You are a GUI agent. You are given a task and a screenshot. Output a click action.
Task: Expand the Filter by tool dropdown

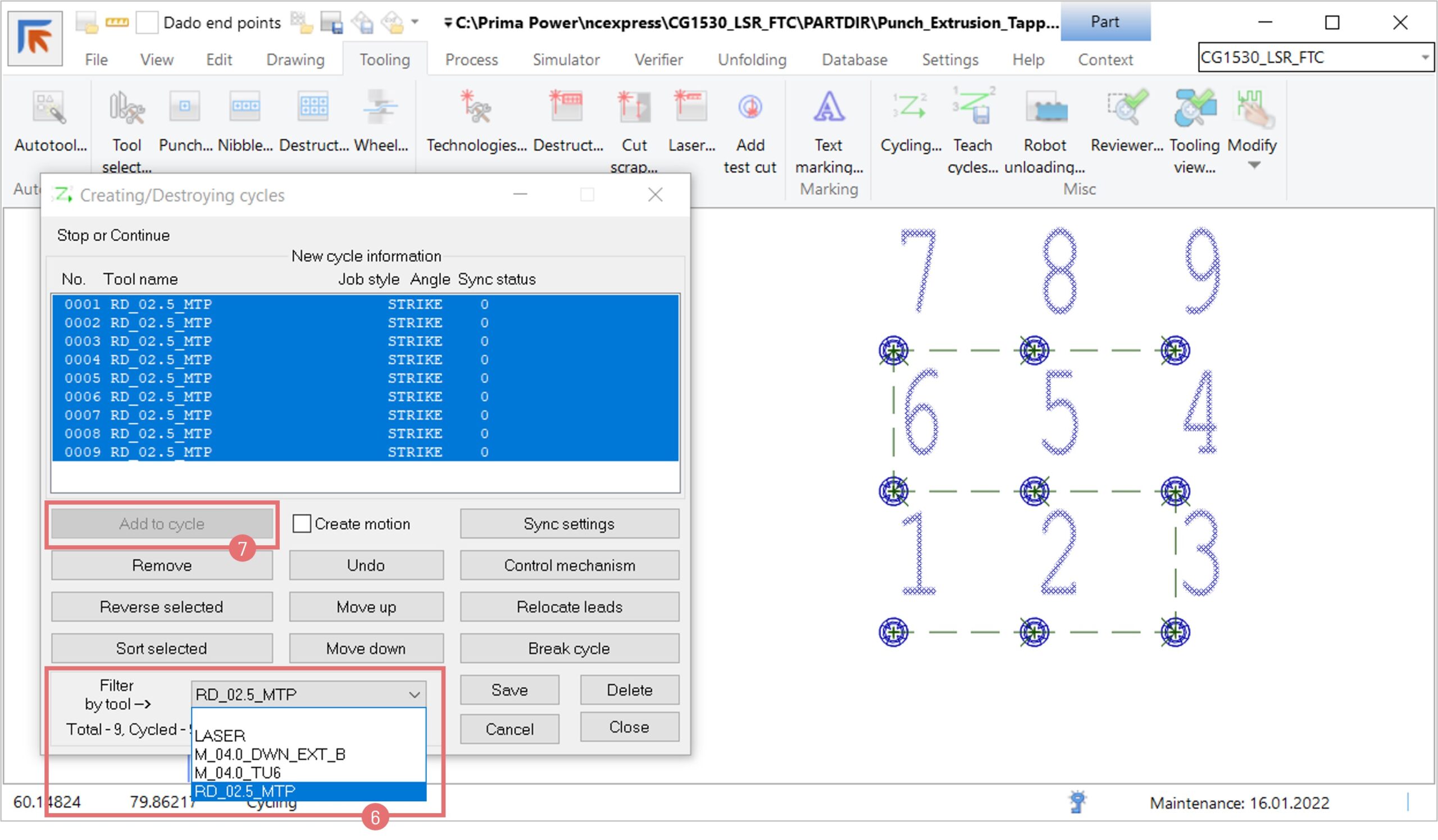[415, 695]
